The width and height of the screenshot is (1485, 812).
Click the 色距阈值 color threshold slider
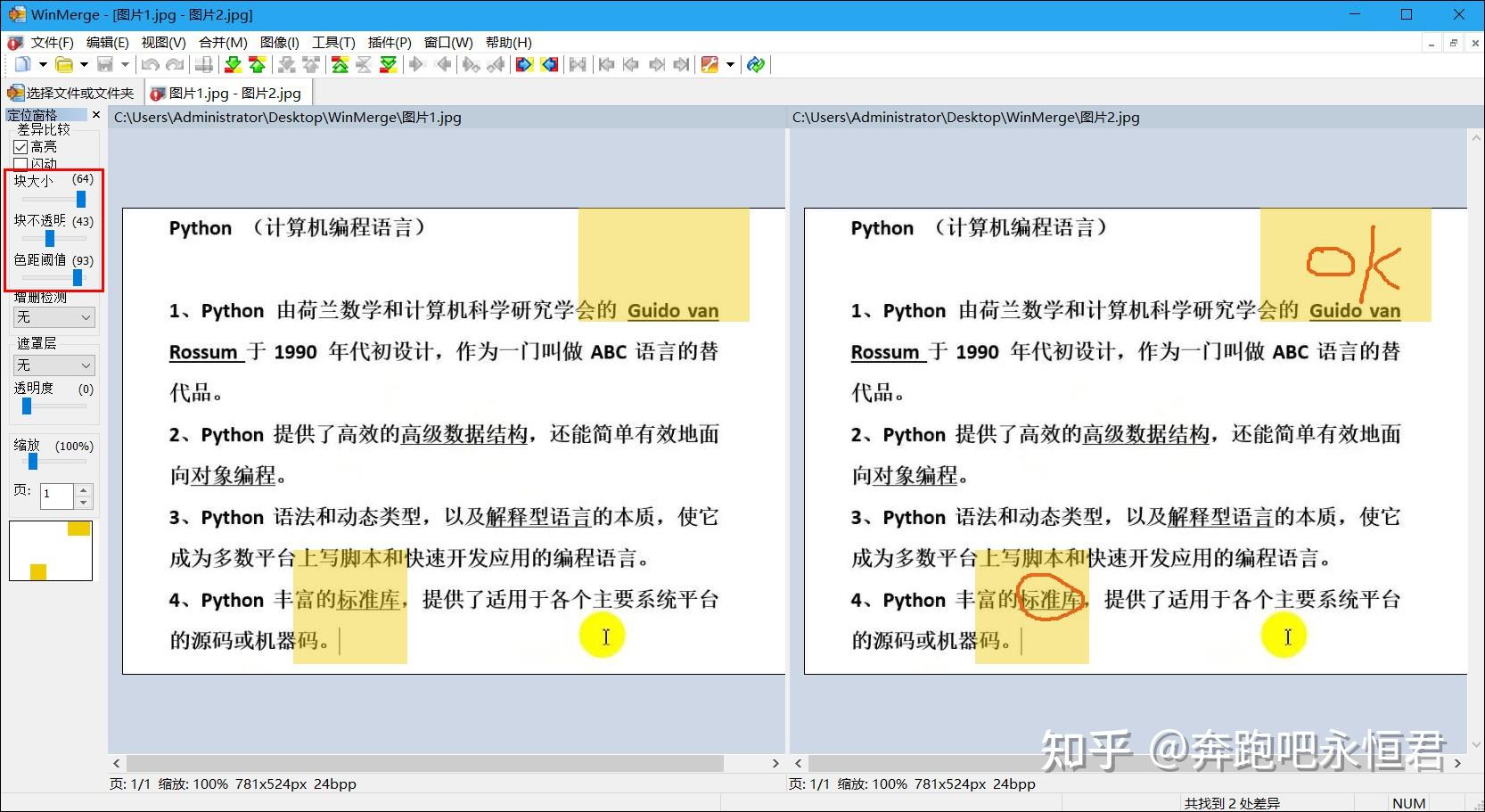pos(53,278)
